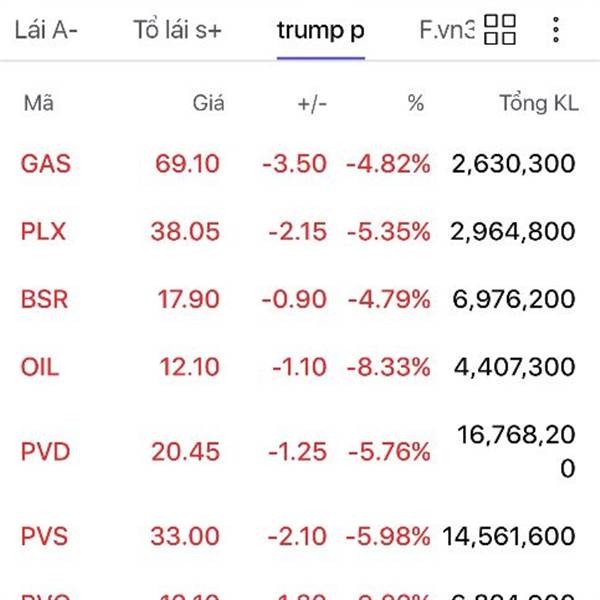The image size is (600, 600).
Task: Sort by the Tổng KL column header
Action: pos(539,104)
